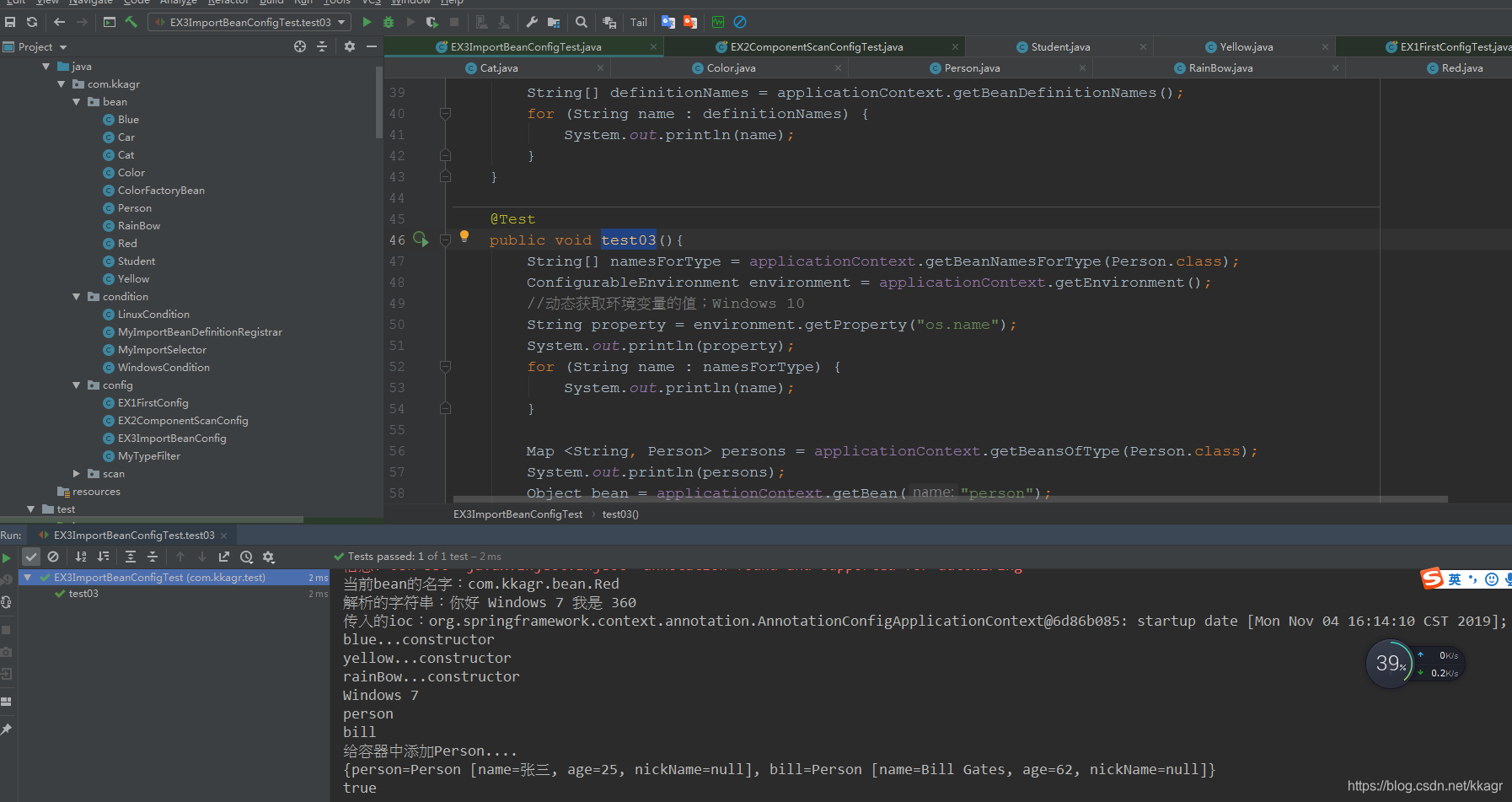
Task: Switch to EX3ImportBeanConfigTest.java tab
Action: [x=526, y=47]
